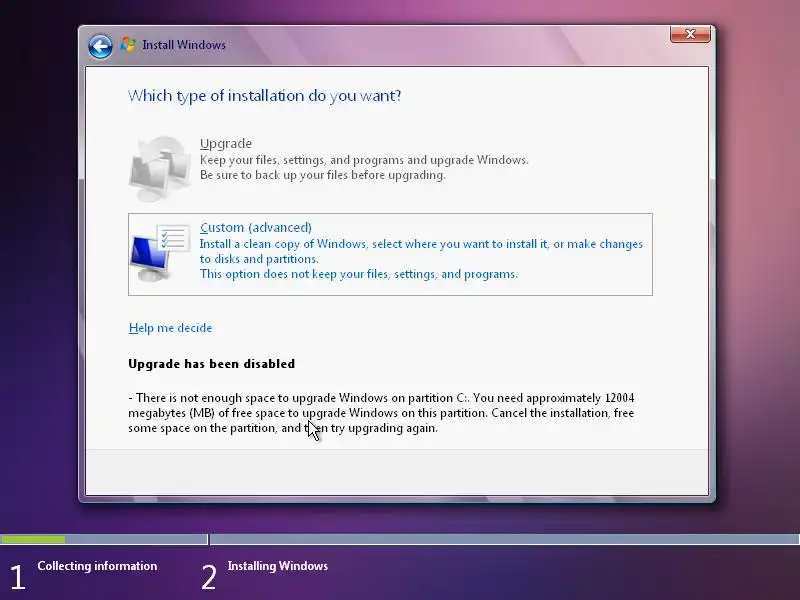Click 'Keep your files, settings, and programs' line
The width and height of the screenshot is (800, 600).
click(364, 160)
